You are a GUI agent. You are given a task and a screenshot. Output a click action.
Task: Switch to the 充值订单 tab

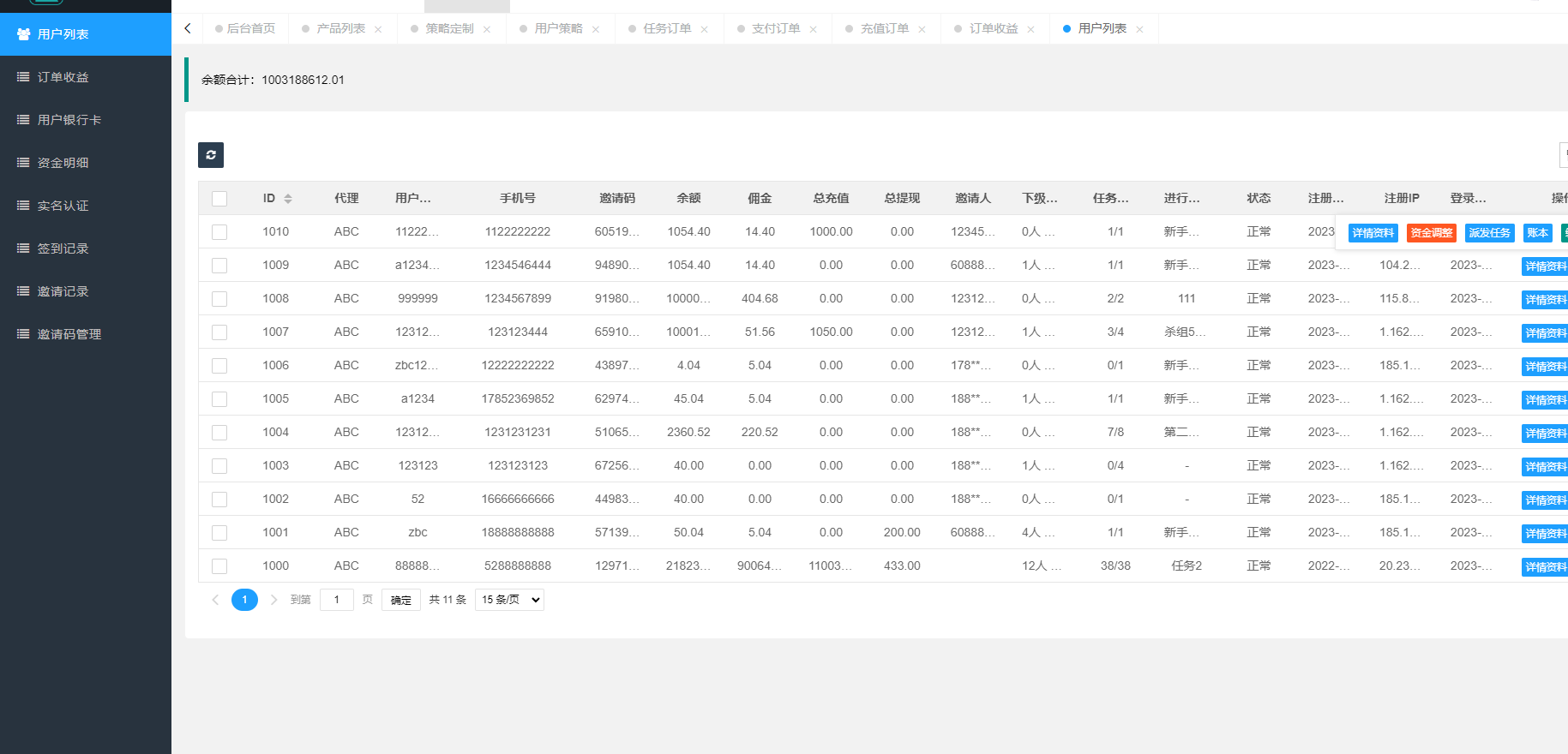886,28
